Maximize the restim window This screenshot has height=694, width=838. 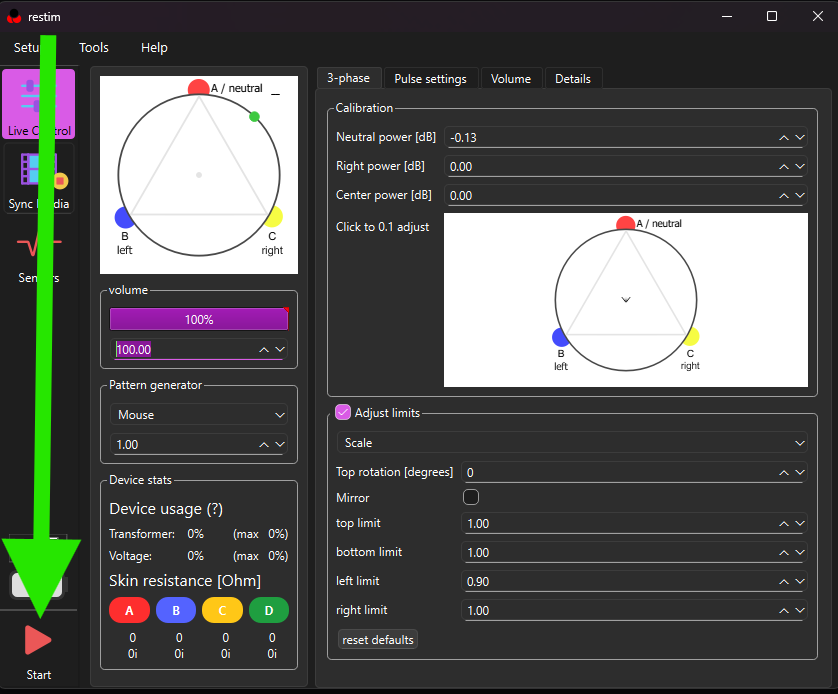pos(772,16)
